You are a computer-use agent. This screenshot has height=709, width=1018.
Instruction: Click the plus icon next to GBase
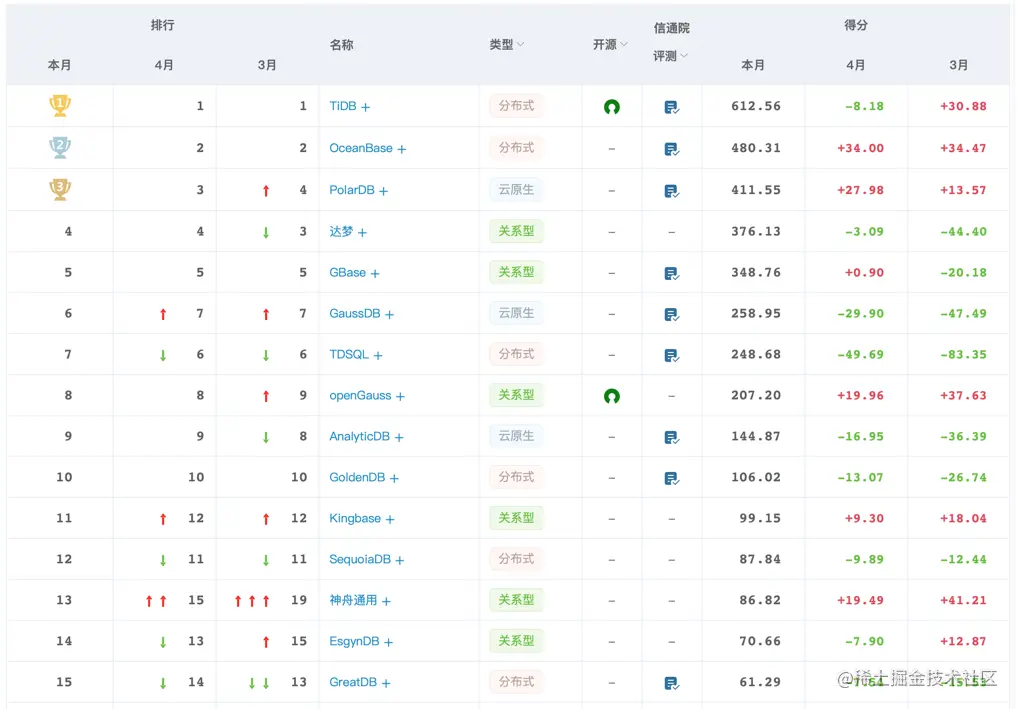coord(375,274)
